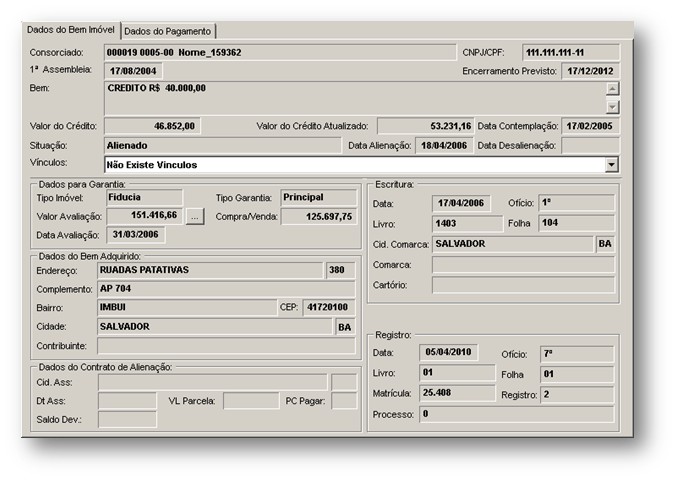Click the Registro Ofício field 7ª

(577, 354)
